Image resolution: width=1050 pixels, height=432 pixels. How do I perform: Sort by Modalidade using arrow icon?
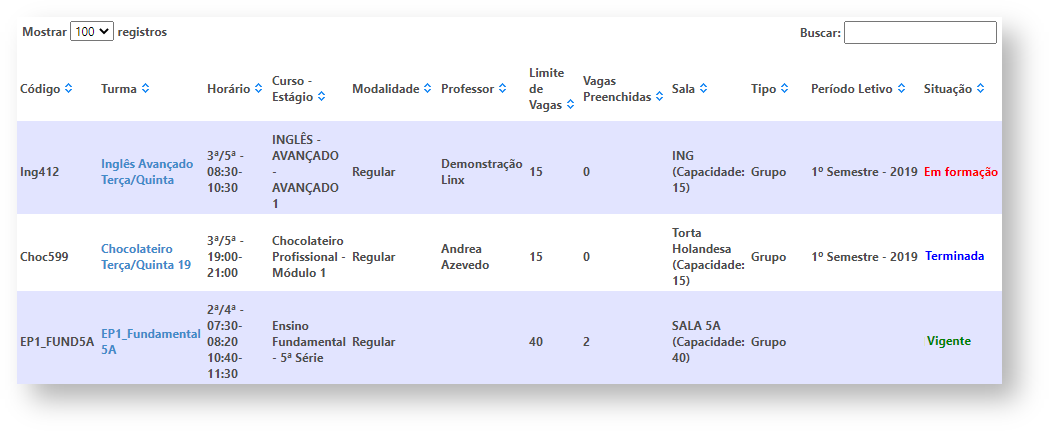(x=428, y=89)
